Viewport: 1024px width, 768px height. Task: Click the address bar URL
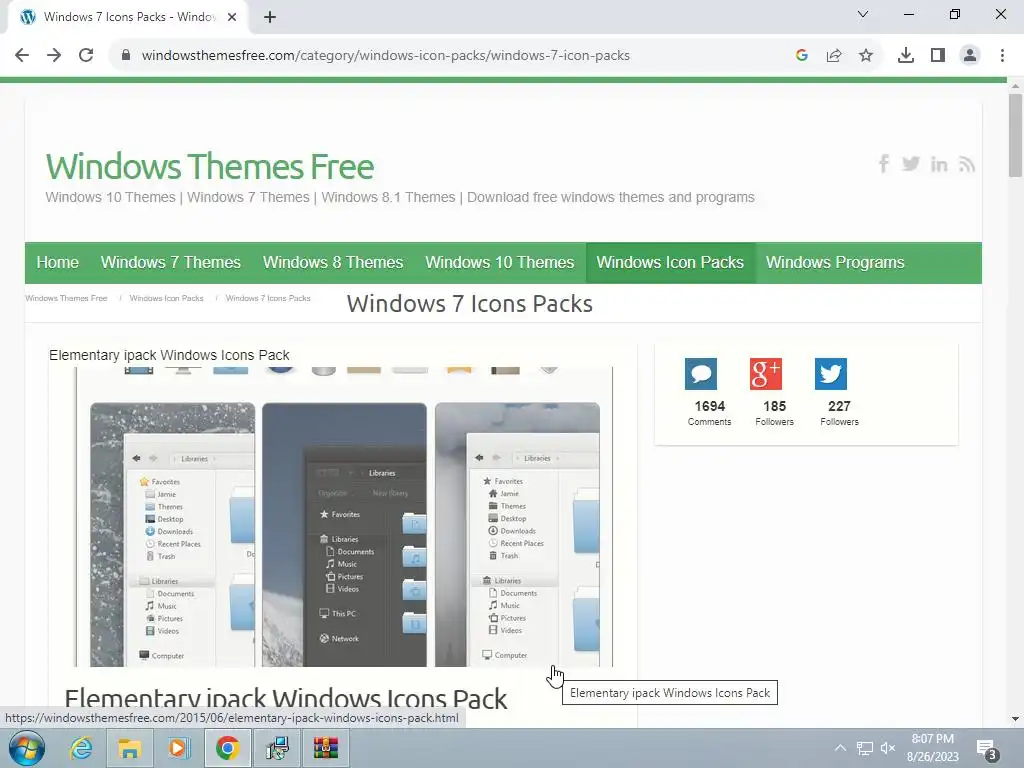[385, 56]
